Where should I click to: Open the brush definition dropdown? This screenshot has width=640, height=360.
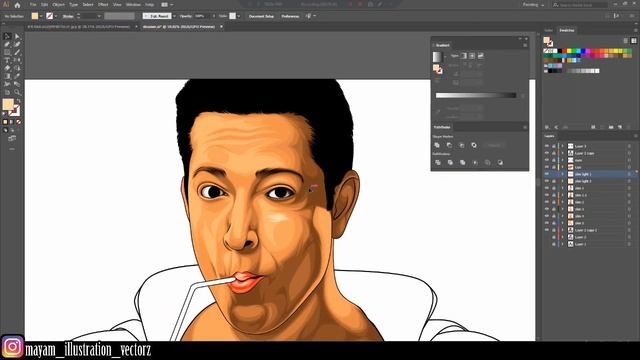pos(174,16)
